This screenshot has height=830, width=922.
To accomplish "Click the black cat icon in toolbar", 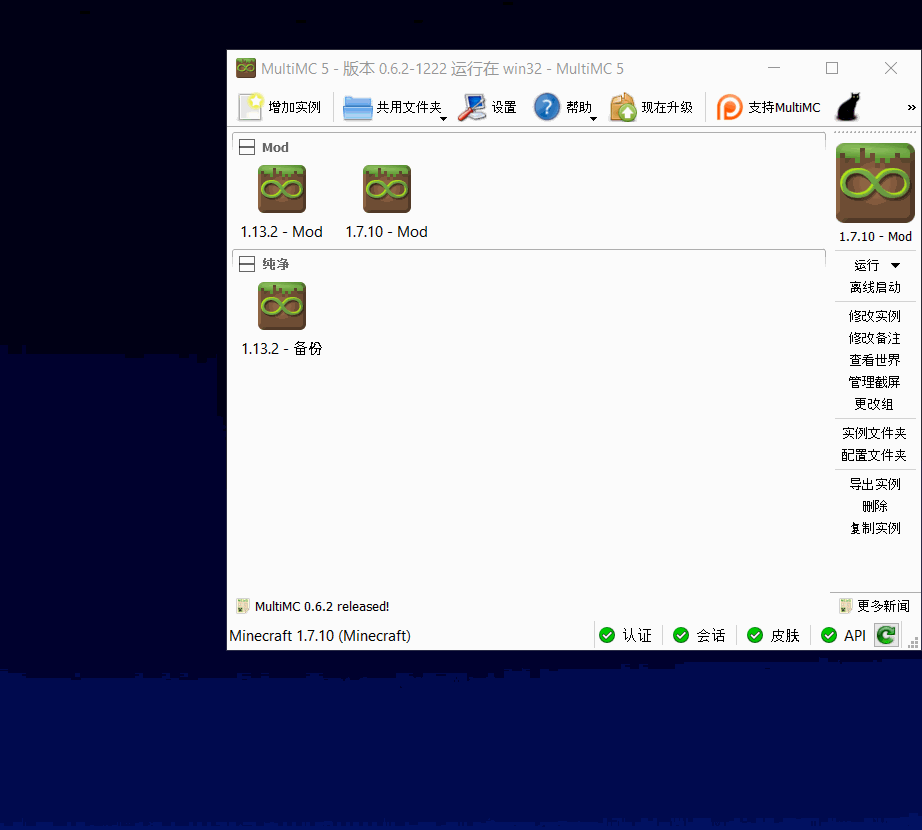I will [848, 107].
